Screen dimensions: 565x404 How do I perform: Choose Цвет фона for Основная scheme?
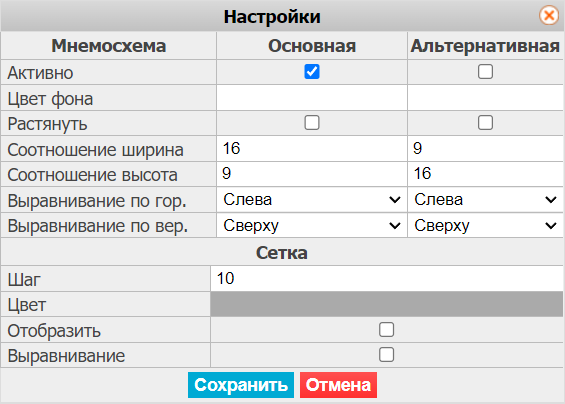[x=312, y=98]
